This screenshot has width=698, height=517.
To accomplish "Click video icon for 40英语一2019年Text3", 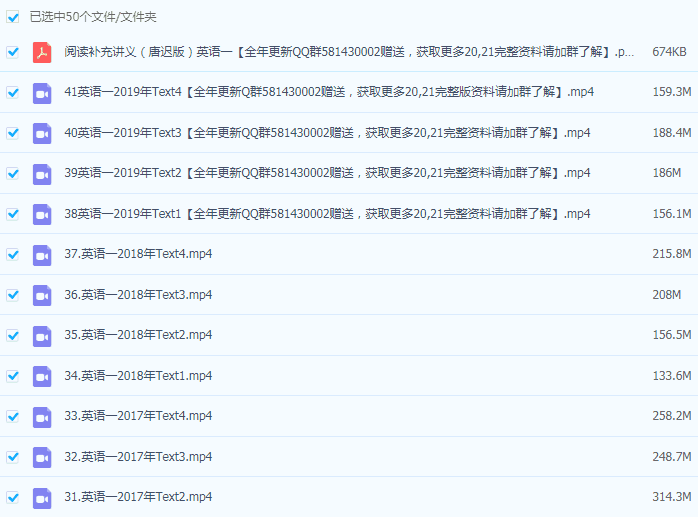I will [41, 133].
